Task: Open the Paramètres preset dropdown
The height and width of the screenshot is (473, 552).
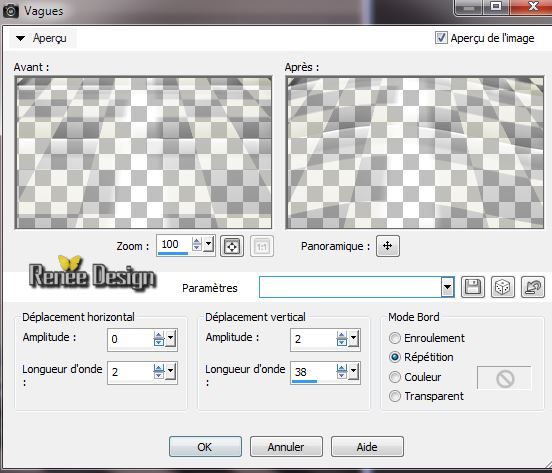Action: (x=447, y=287)
